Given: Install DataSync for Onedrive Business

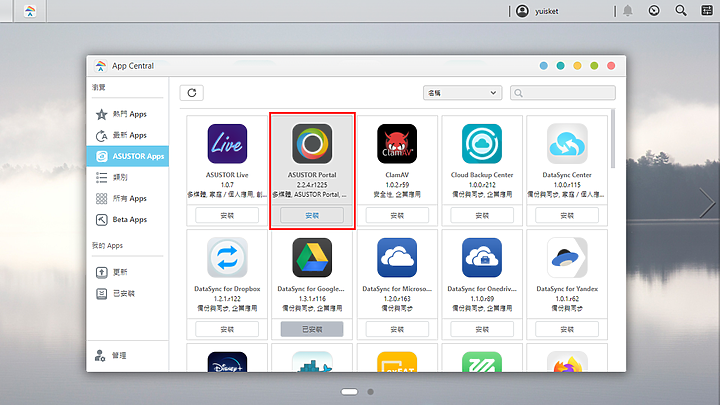Looking at the screenshot, I should [x=482, y=329].
